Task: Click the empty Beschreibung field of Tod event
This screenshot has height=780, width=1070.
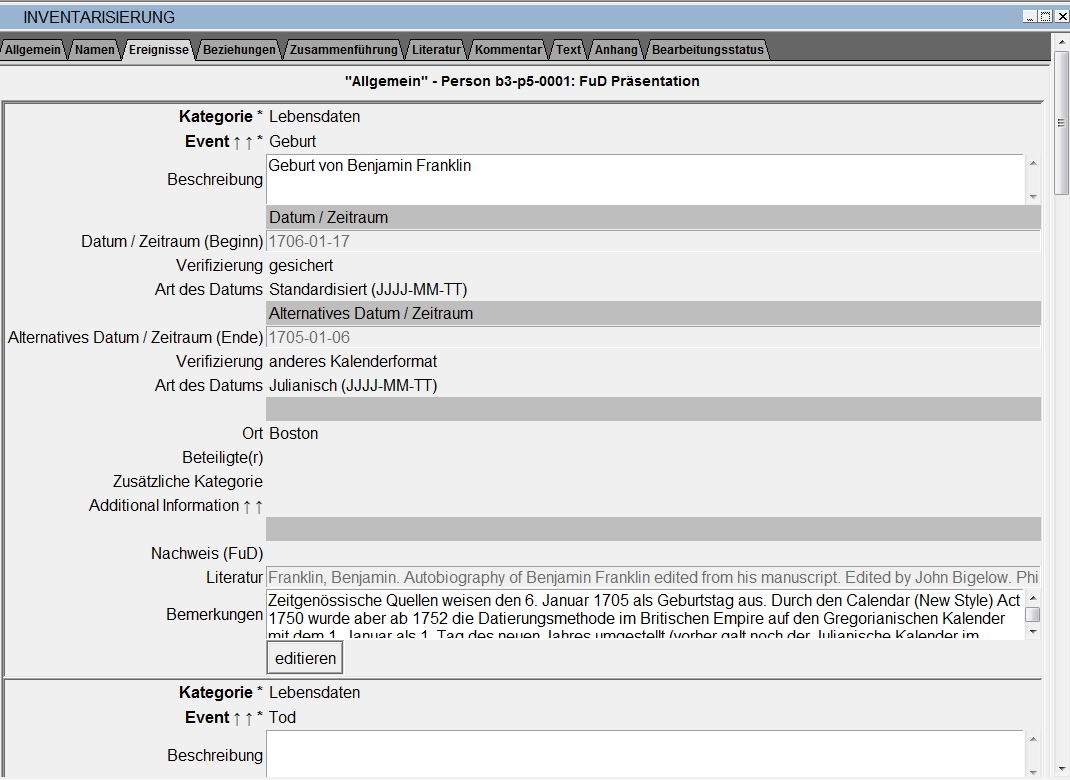Action: [645, 754]
